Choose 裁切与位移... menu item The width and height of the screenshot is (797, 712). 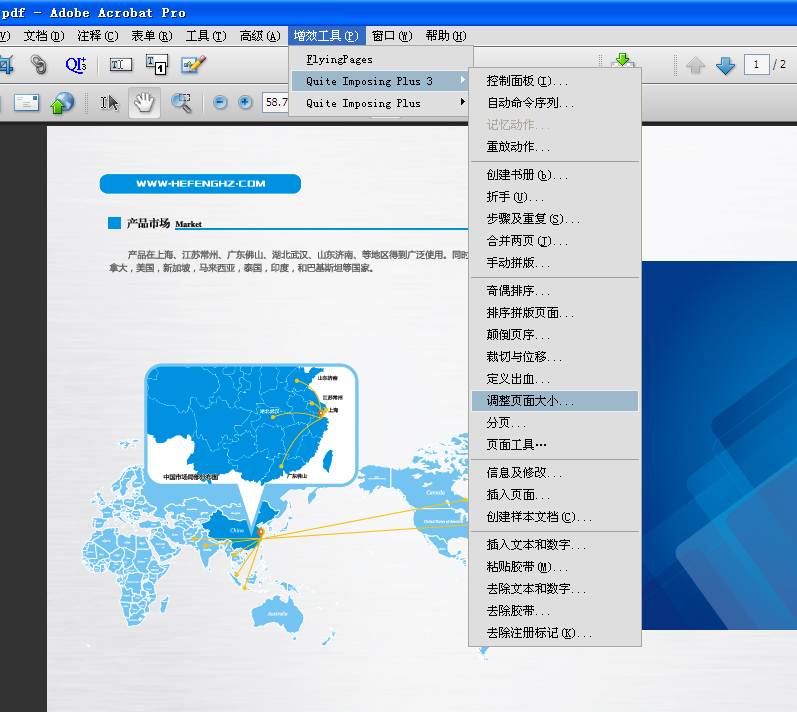click(x=555, y=357)
